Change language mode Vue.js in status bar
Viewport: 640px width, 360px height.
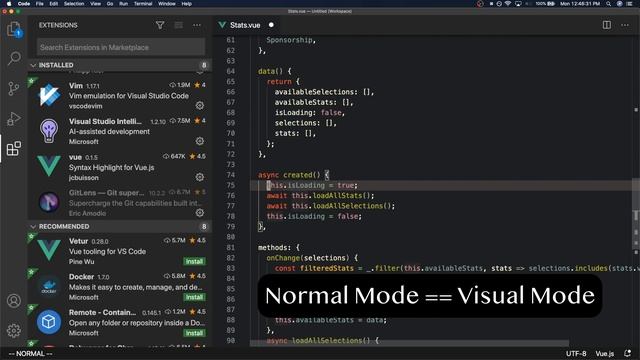tap(604, 353)
